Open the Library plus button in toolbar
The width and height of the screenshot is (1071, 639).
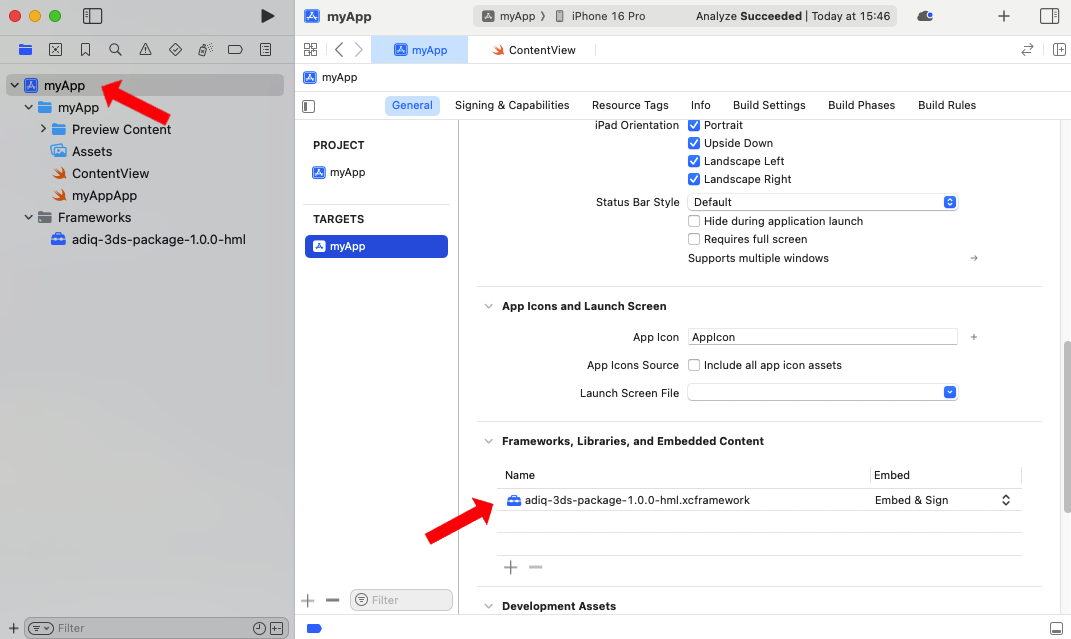[1003, 16]
